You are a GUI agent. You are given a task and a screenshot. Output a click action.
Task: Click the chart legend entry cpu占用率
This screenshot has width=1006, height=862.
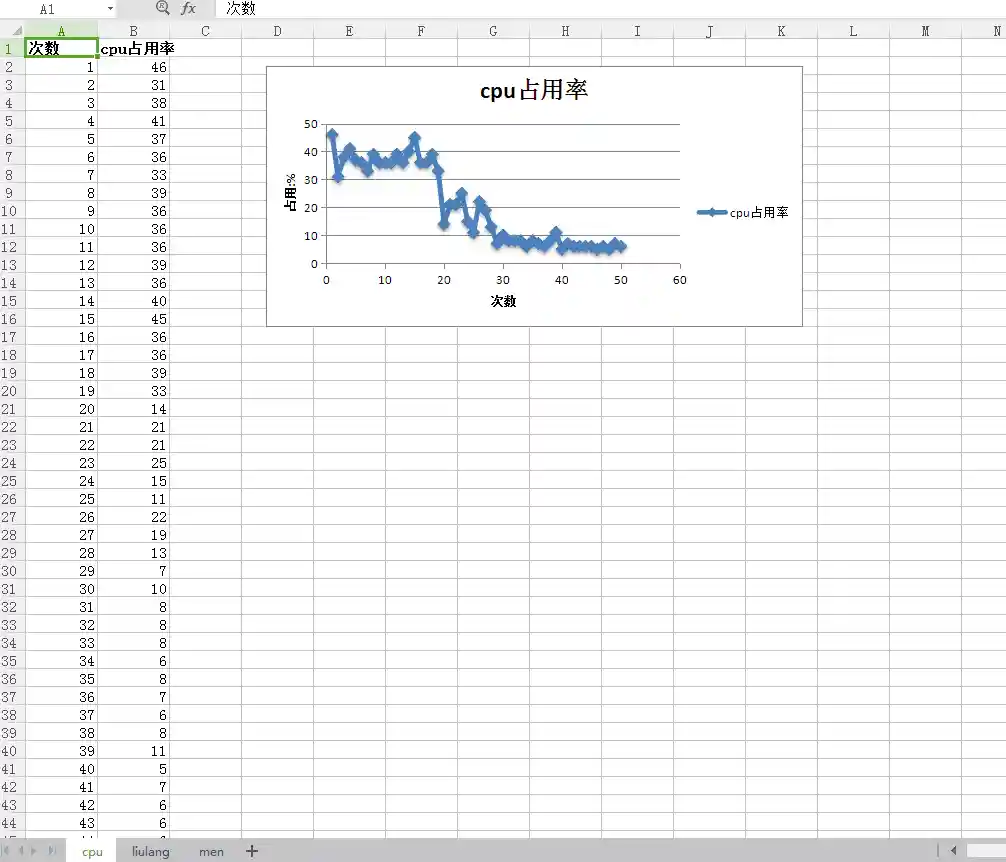tap(743, 212)
